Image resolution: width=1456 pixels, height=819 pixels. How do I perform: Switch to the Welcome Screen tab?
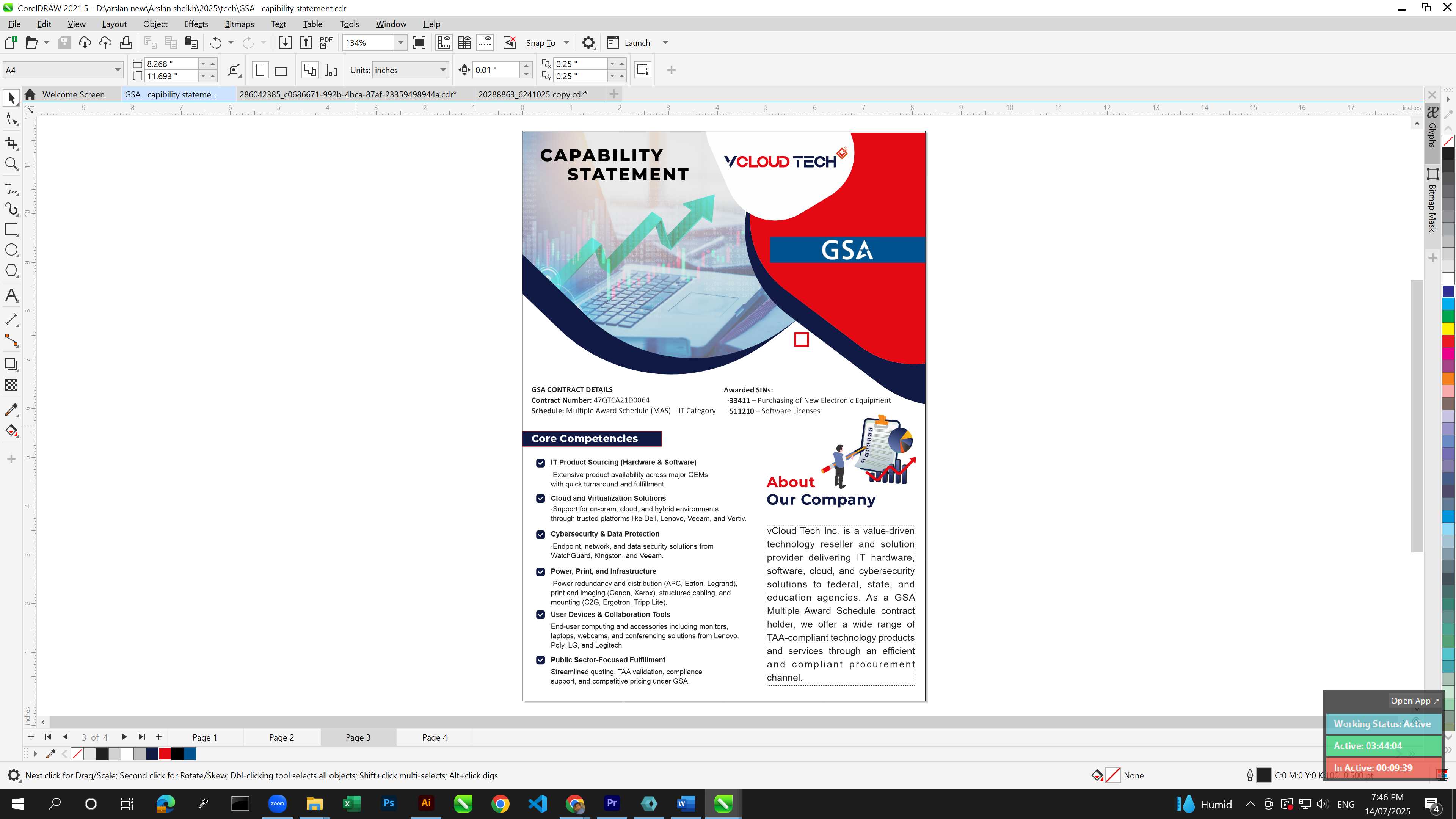pos(73,94)
